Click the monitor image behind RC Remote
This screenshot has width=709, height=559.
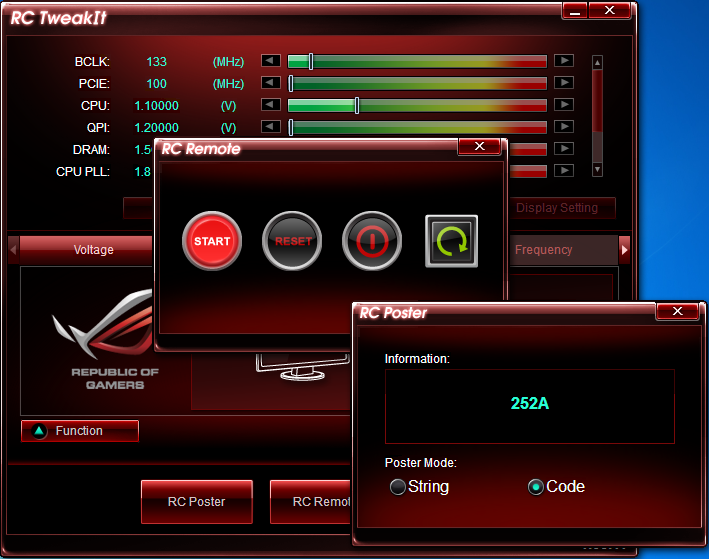click(303, 366)
